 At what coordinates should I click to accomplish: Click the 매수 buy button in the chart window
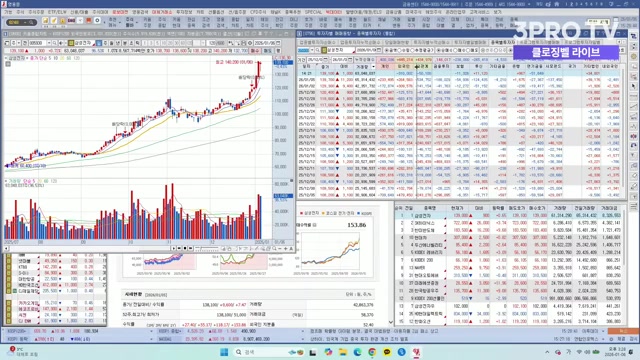[255, 51]
